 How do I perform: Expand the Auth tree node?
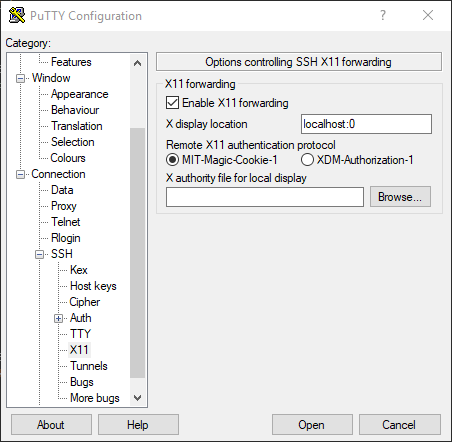click(58, 319)
